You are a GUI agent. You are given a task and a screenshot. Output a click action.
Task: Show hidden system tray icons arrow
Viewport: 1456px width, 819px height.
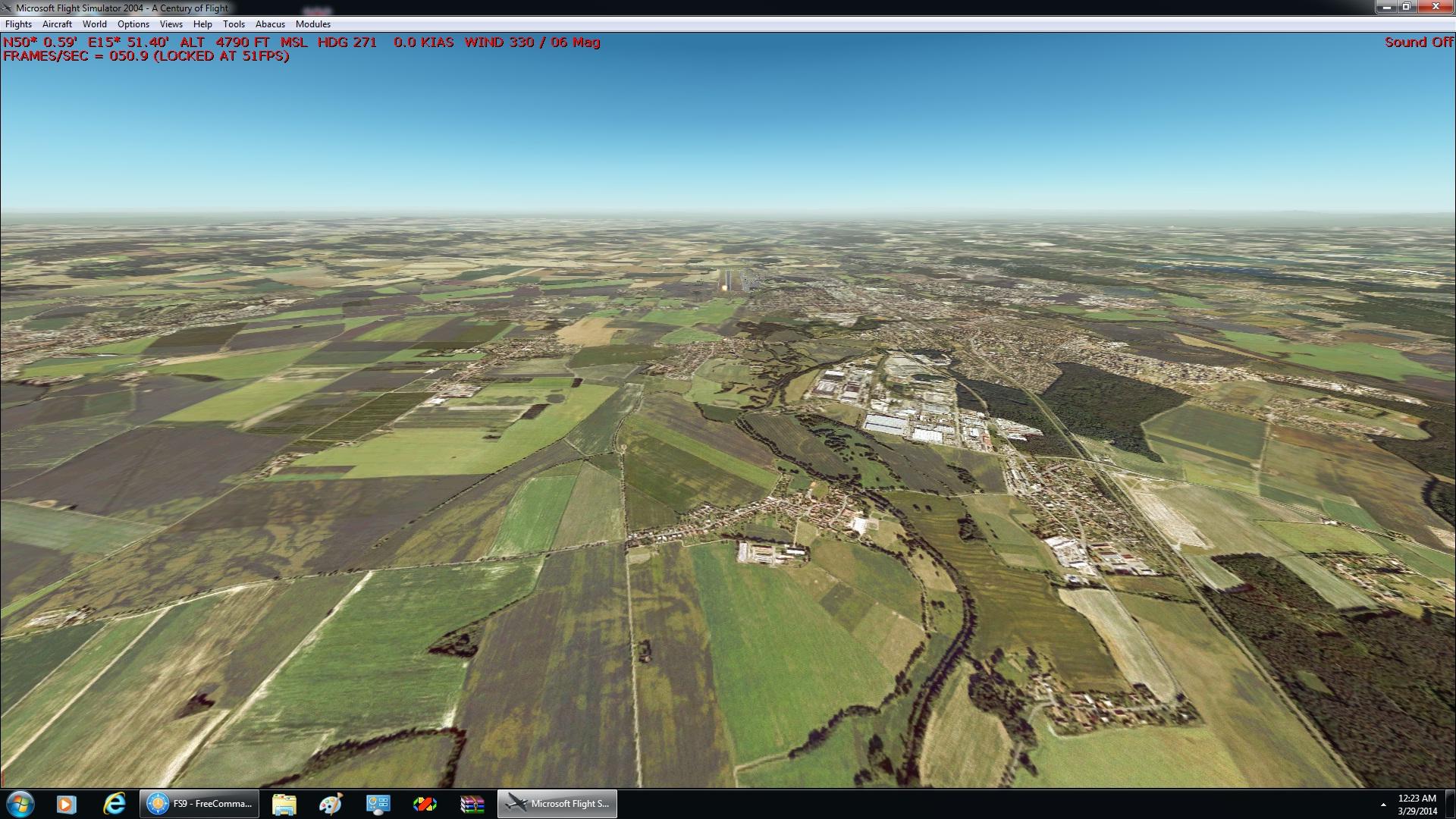[1383, 805]
